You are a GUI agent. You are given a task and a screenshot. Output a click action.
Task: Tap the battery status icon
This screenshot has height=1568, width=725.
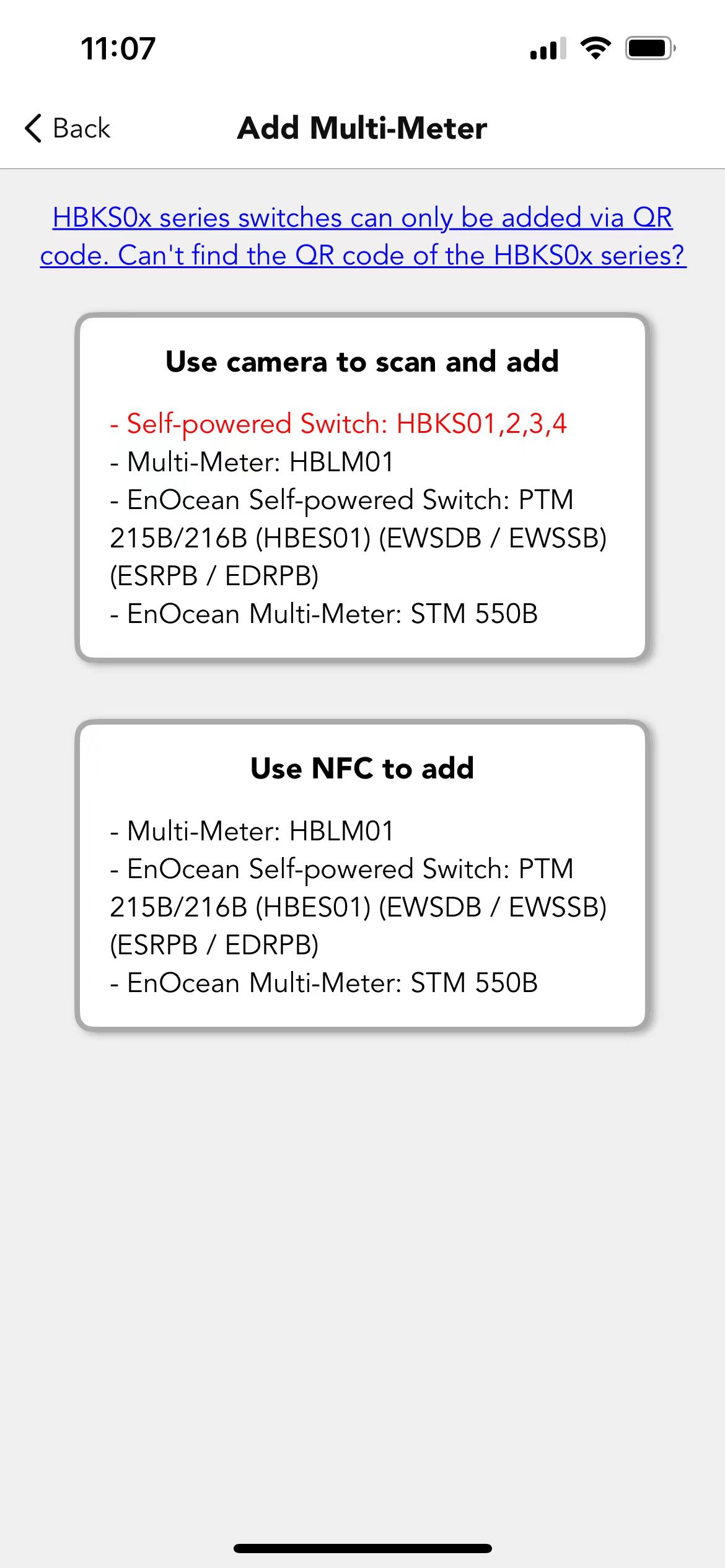tap(650, 48)
